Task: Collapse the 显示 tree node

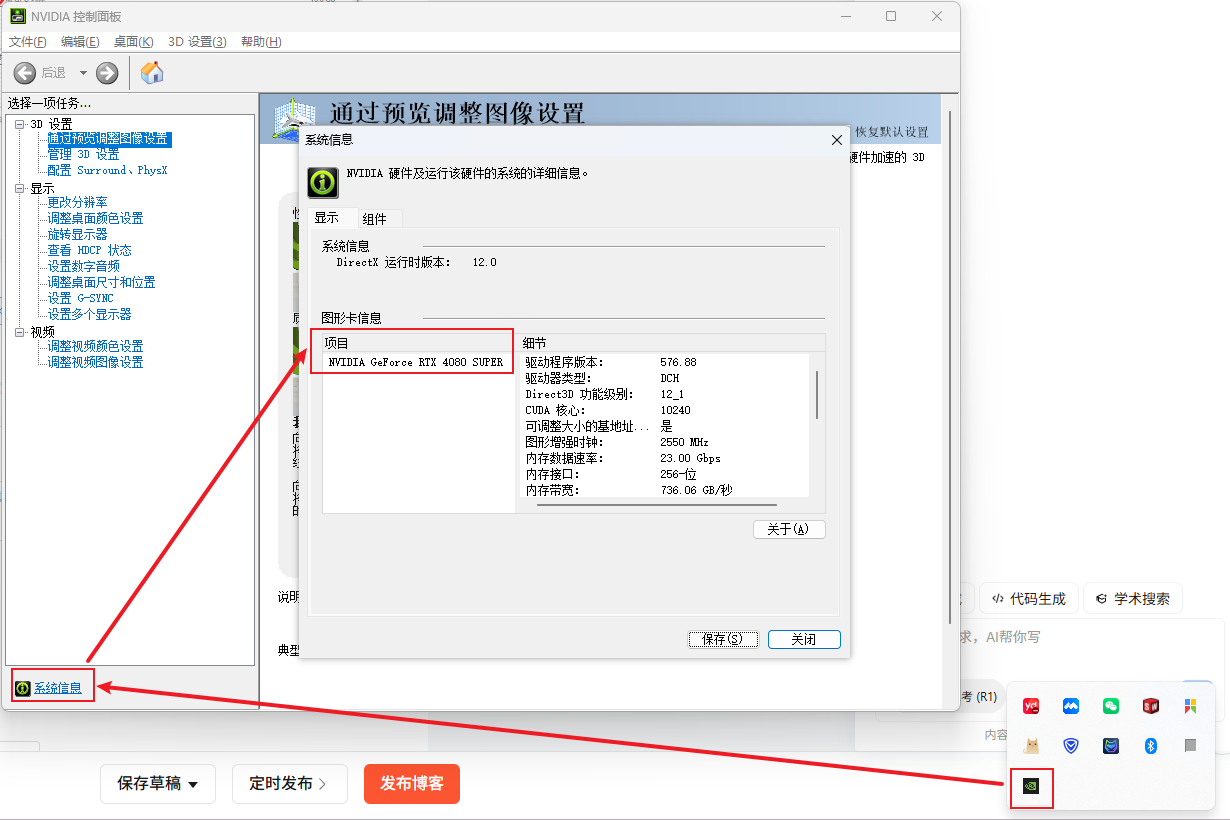Action: tap(19, 188)
